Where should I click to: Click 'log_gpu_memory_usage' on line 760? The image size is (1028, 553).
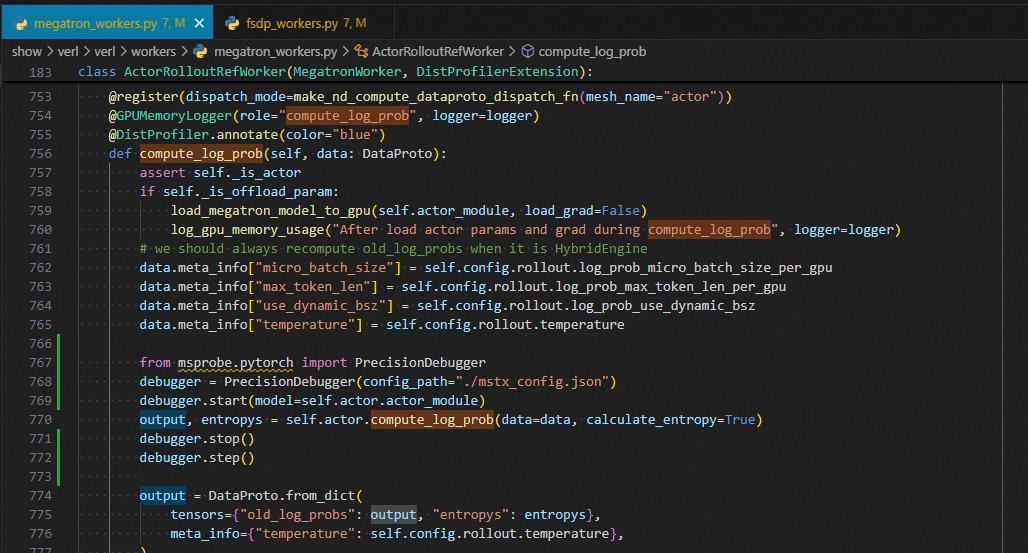pos(247,230)
